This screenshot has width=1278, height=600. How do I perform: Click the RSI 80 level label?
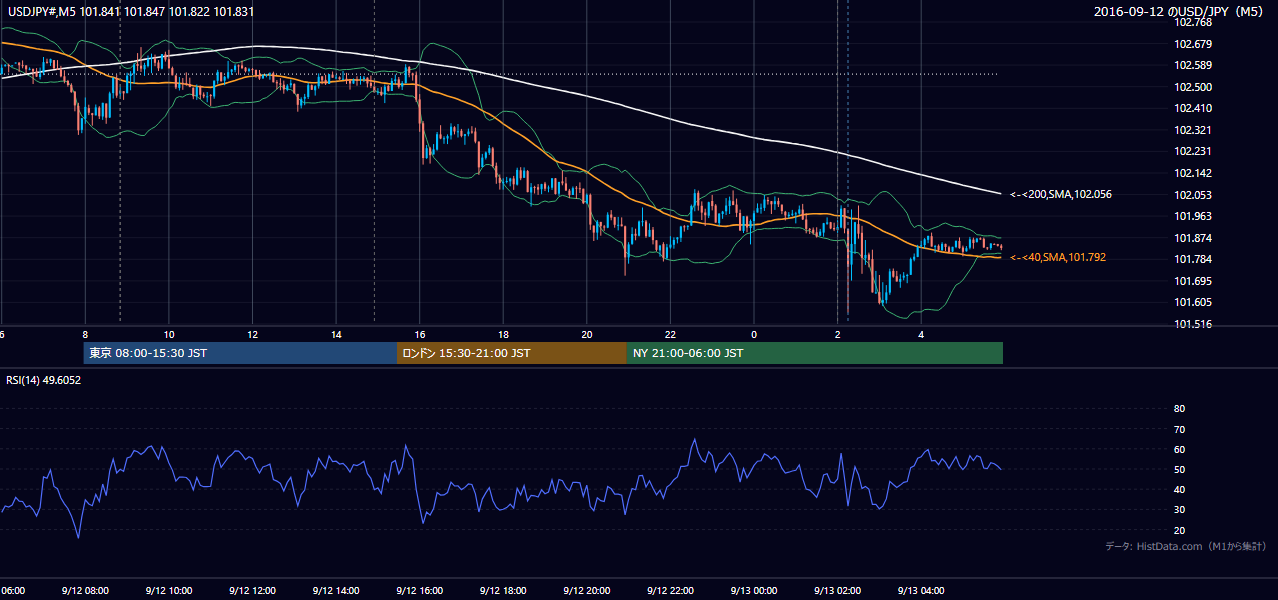[1179, 409]
